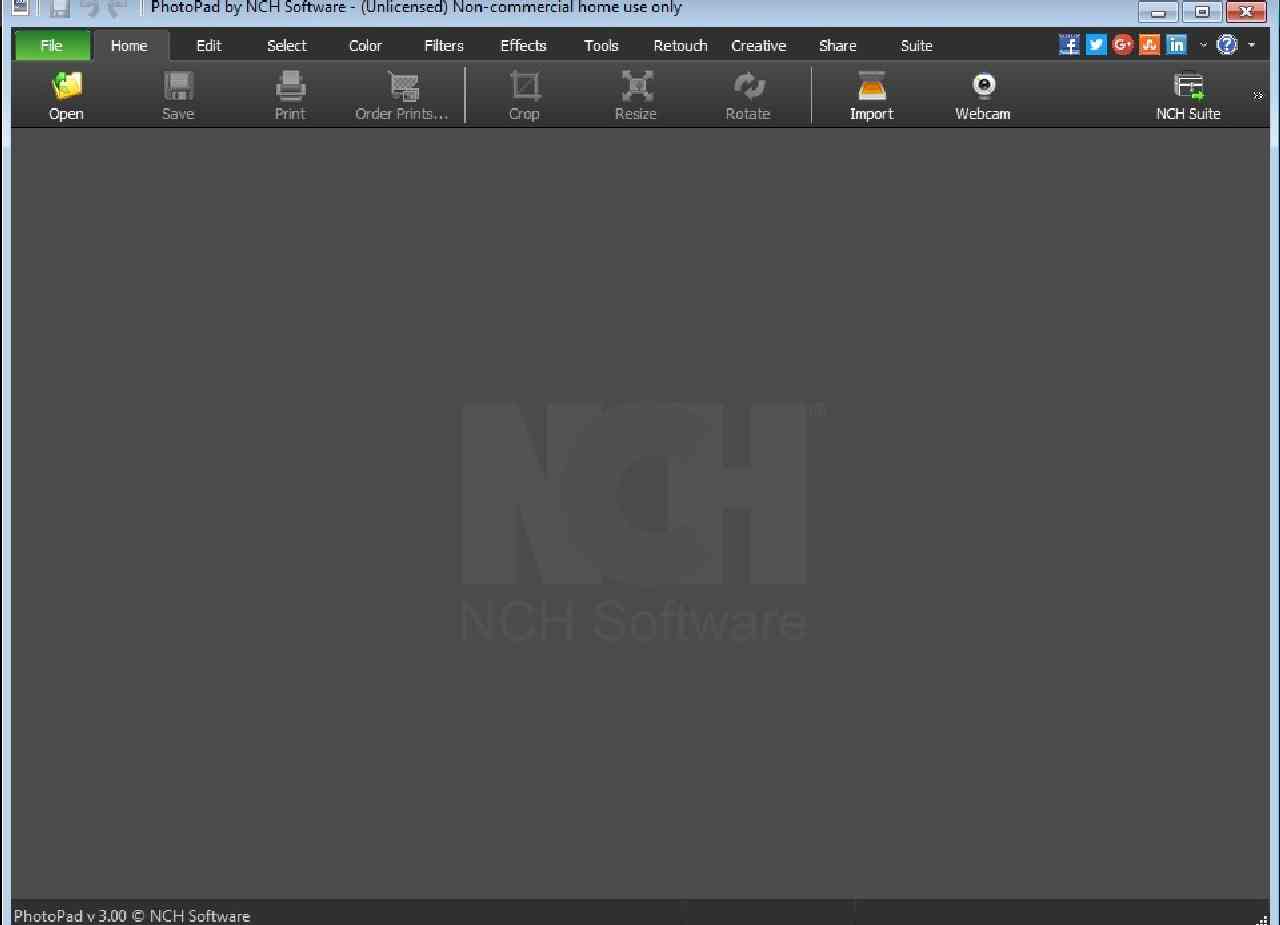The width and height of the screenshot is (1280, 925).
Task: Open the Color tab
Action: pyautogui.click(x=365, y=45)
